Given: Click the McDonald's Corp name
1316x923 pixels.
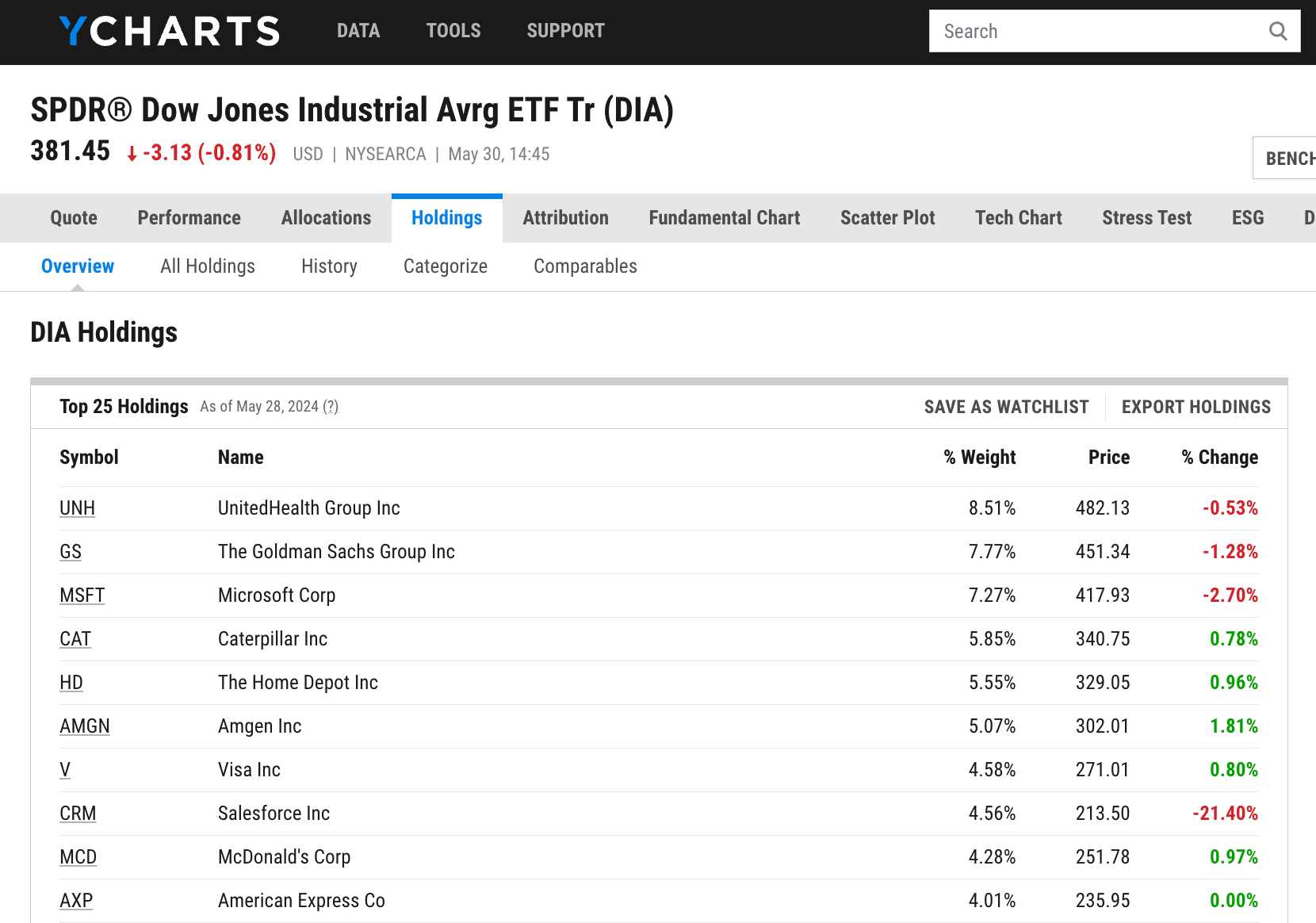Looking at the screenshot, I should pyautogui.click(x=285, y=857).
